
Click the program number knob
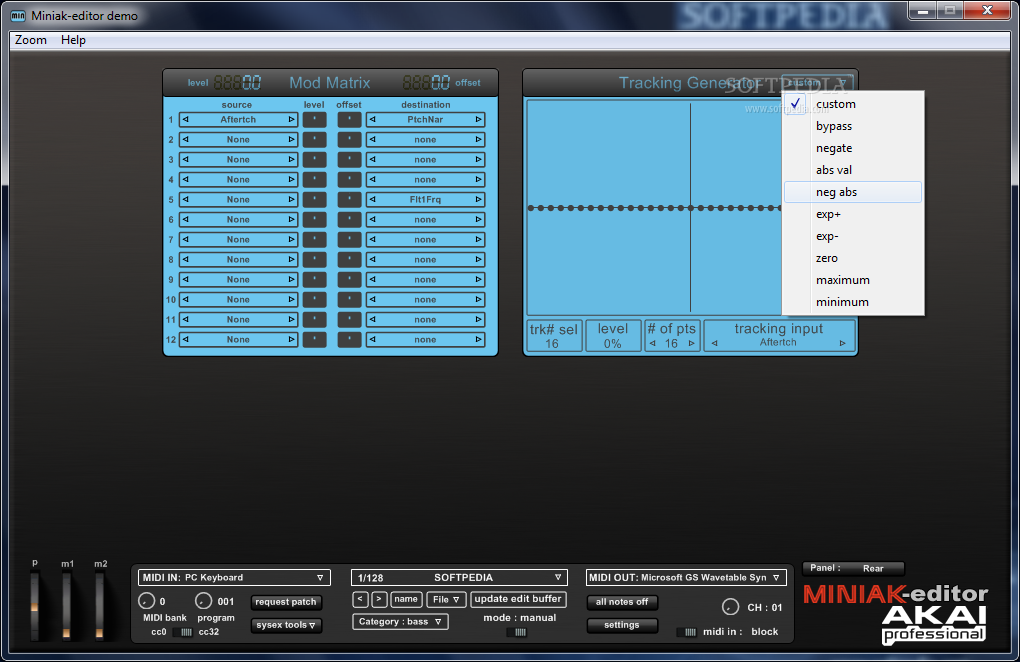204,602
